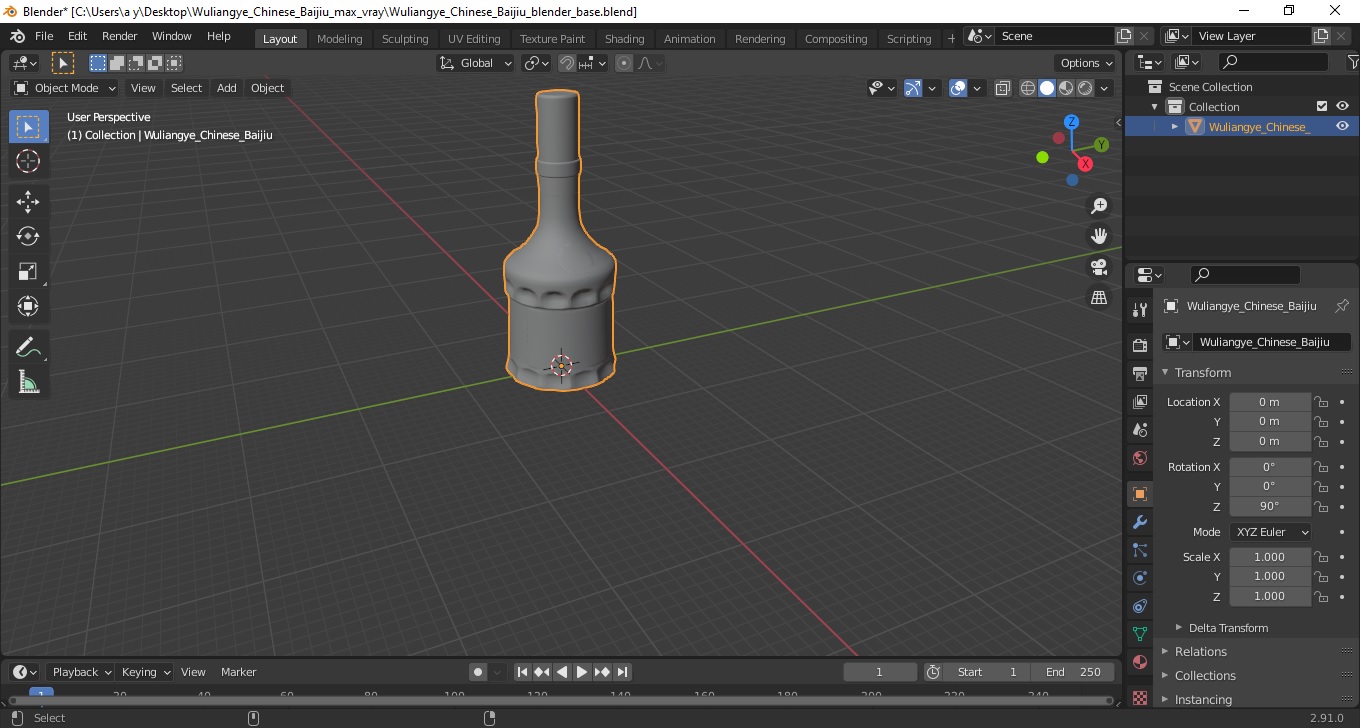Screen dimensions: 1360x728
Task: Lock Location X with its padlock
Action: 1321,402
